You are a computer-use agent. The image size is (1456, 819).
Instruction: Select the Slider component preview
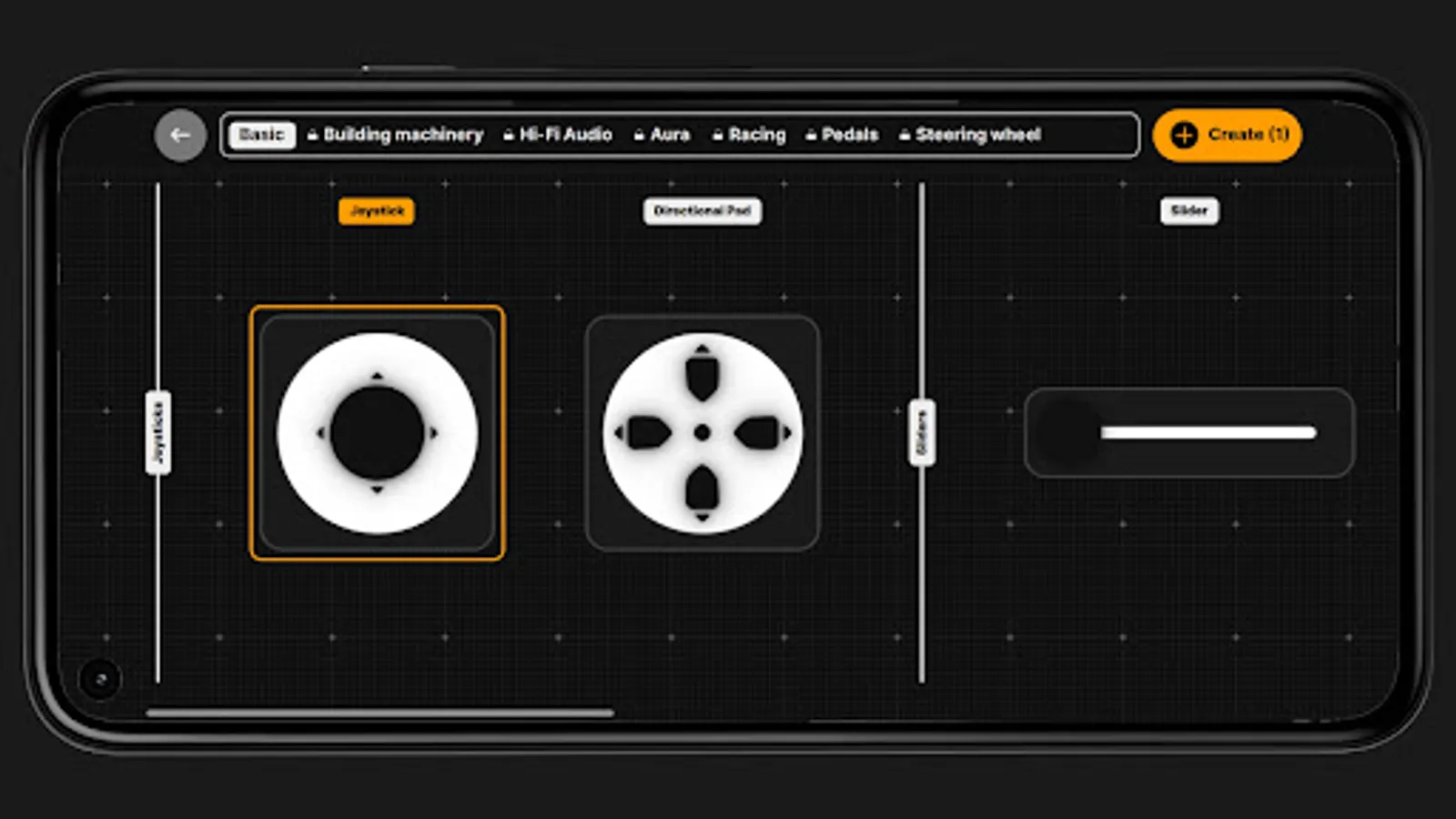pyautogui.click(x=1188, y=432)
